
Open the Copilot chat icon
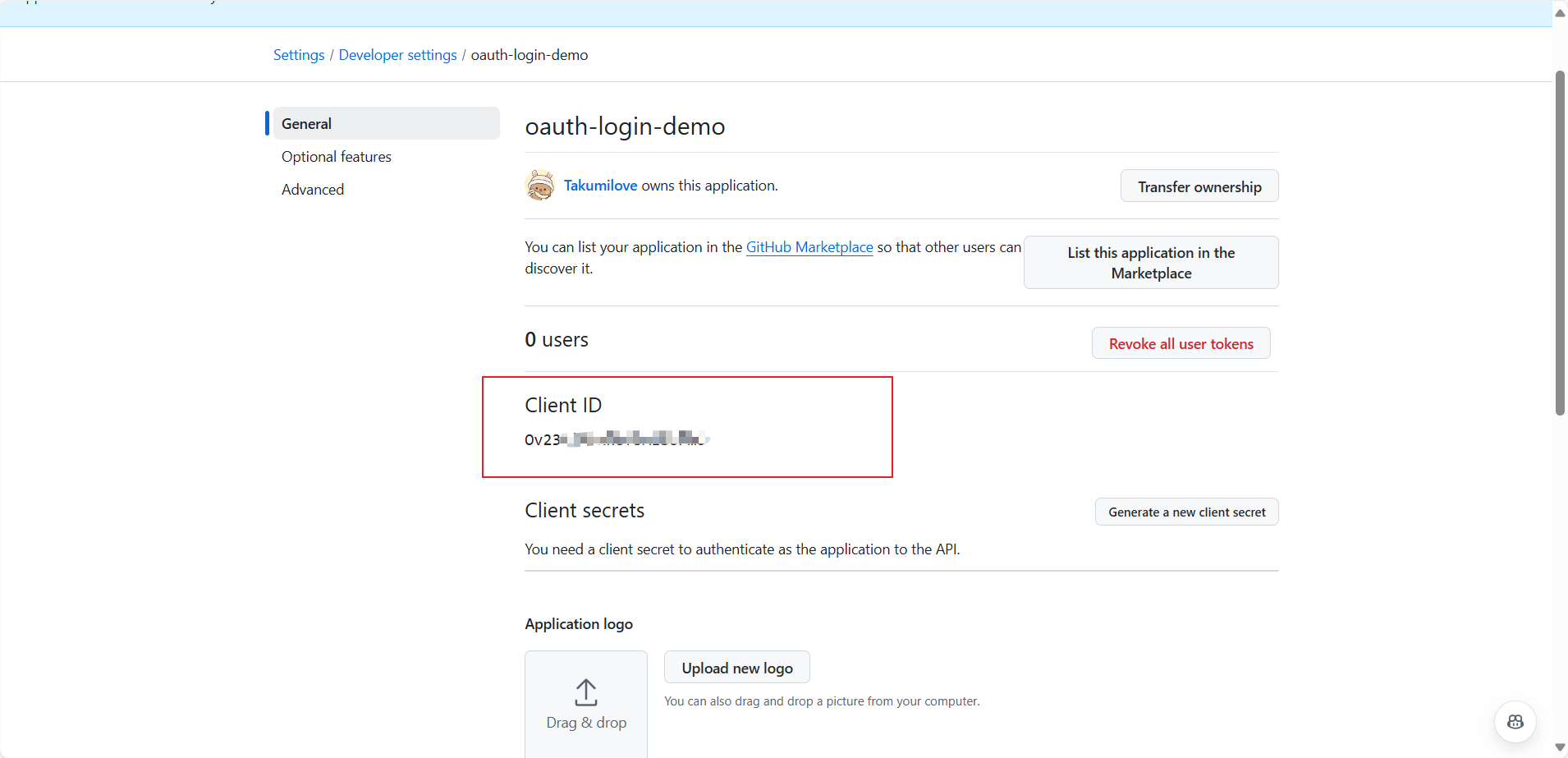click(1515, 722)
